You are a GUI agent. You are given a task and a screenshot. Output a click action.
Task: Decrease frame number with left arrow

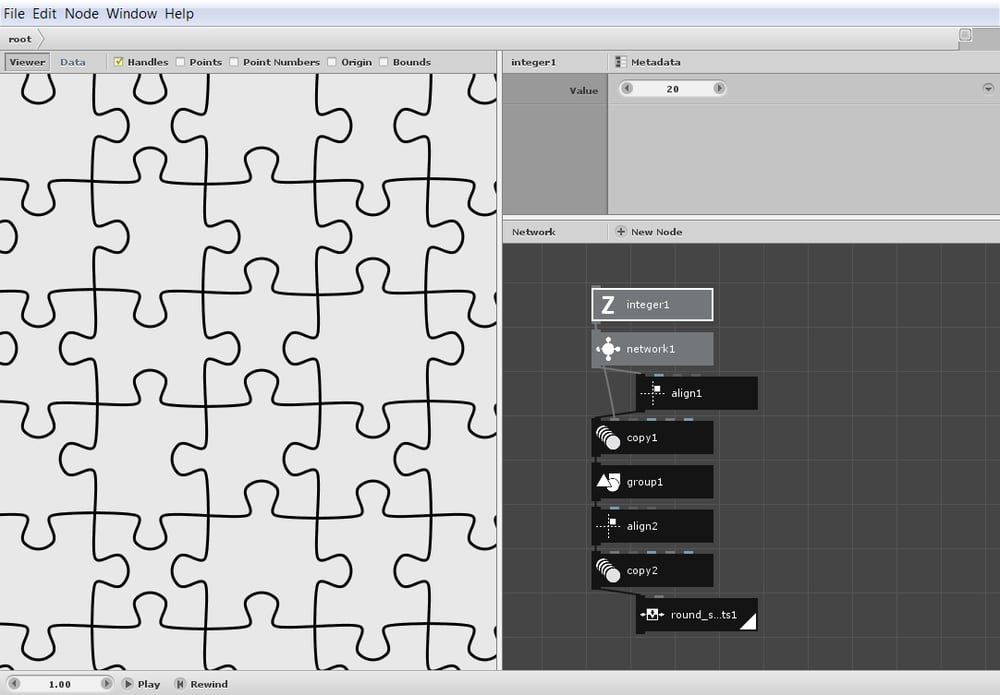tap(14, 684)
